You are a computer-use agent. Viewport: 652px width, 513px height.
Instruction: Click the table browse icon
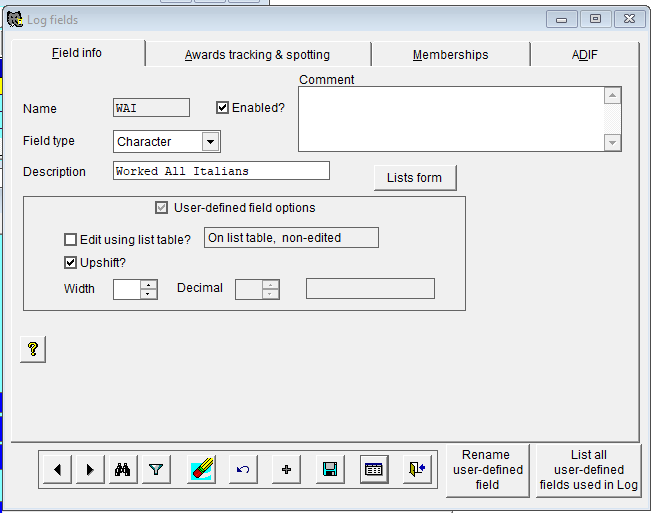374,469
